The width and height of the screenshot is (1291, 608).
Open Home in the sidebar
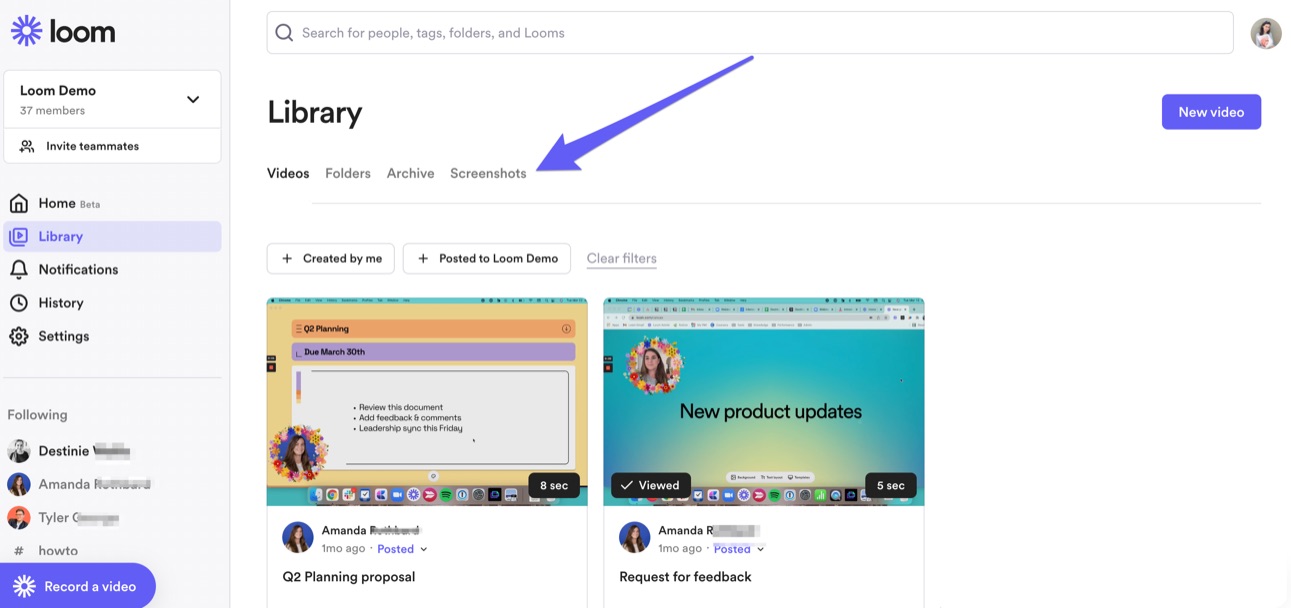point(112,204)
